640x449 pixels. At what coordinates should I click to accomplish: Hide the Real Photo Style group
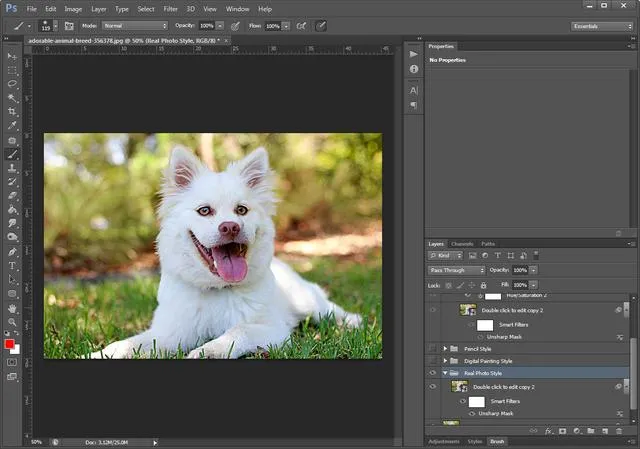[x=433, y=373]
